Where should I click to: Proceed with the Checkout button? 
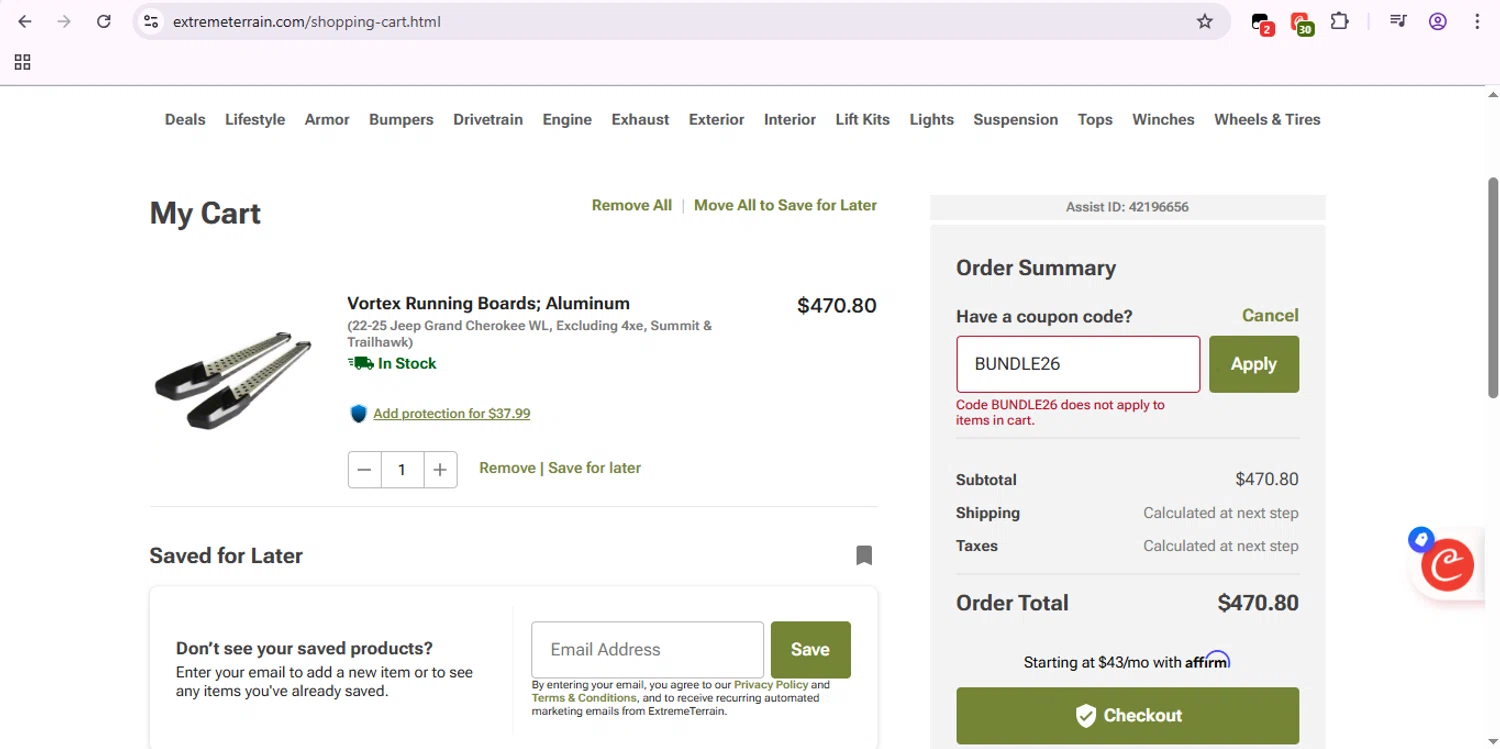pyautogui.click(x=1127, y=715)
